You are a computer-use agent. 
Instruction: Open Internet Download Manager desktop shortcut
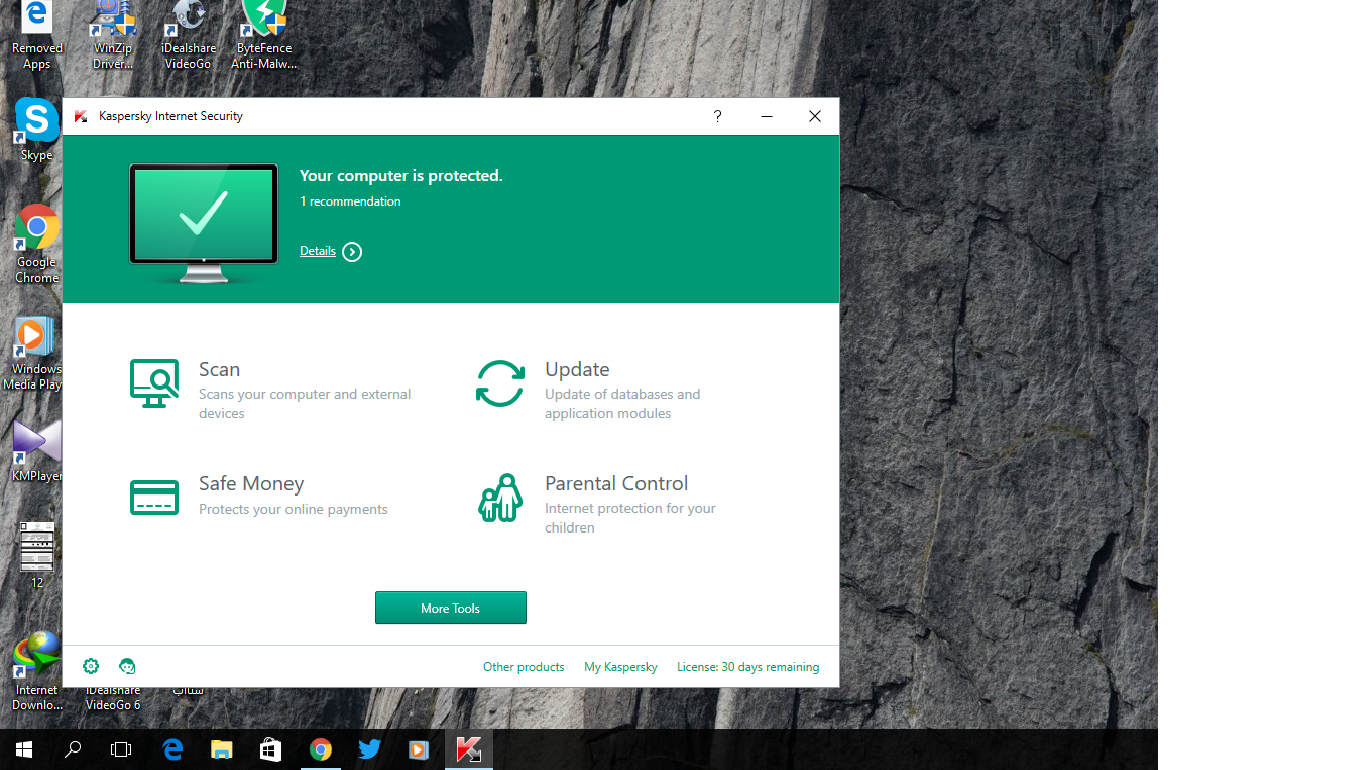tap(37, 672)
